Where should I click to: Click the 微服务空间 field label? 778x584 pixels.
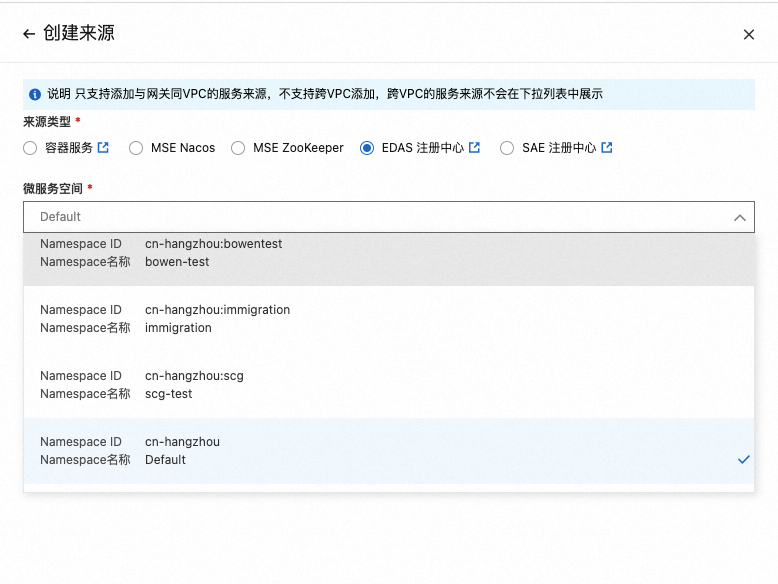pyautogui.click(x=53, y=189)
